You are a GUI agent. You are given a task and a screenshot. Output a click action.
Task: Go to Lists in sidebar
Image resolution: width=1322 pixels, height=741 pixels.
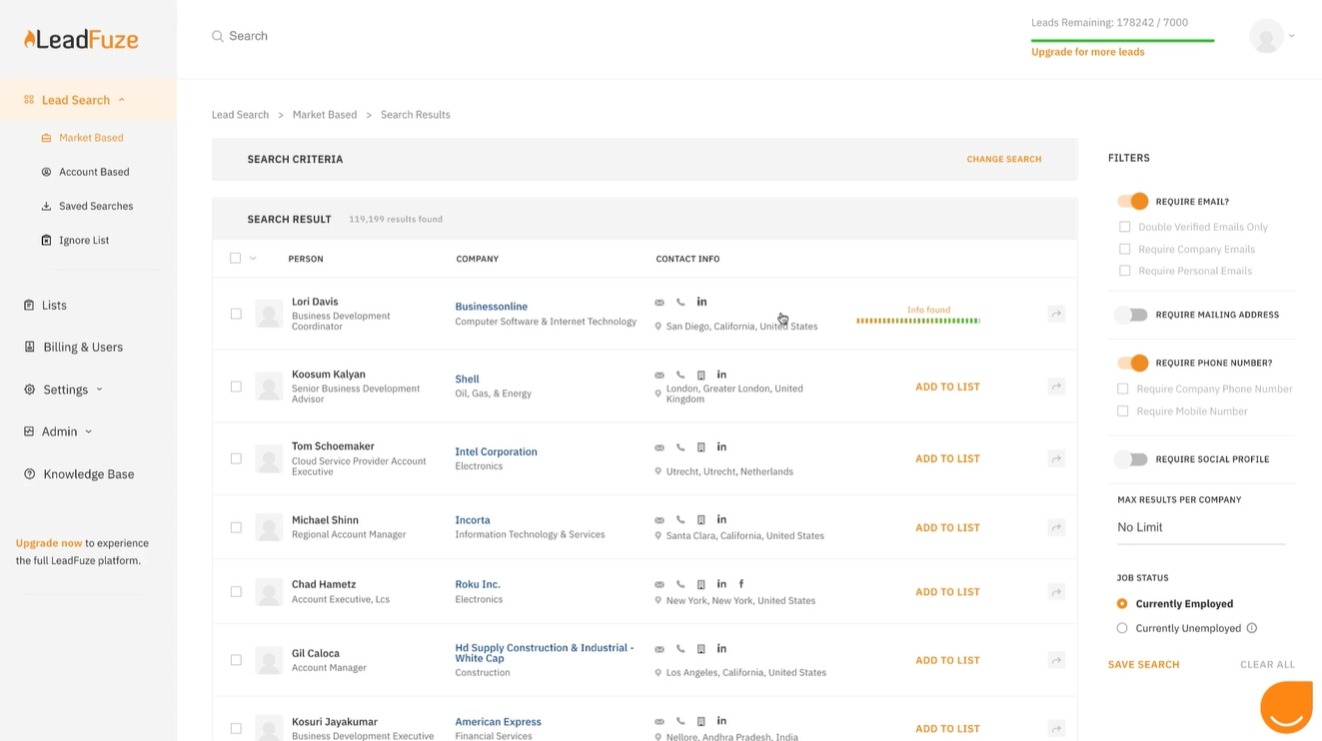(x=55, y=305)
